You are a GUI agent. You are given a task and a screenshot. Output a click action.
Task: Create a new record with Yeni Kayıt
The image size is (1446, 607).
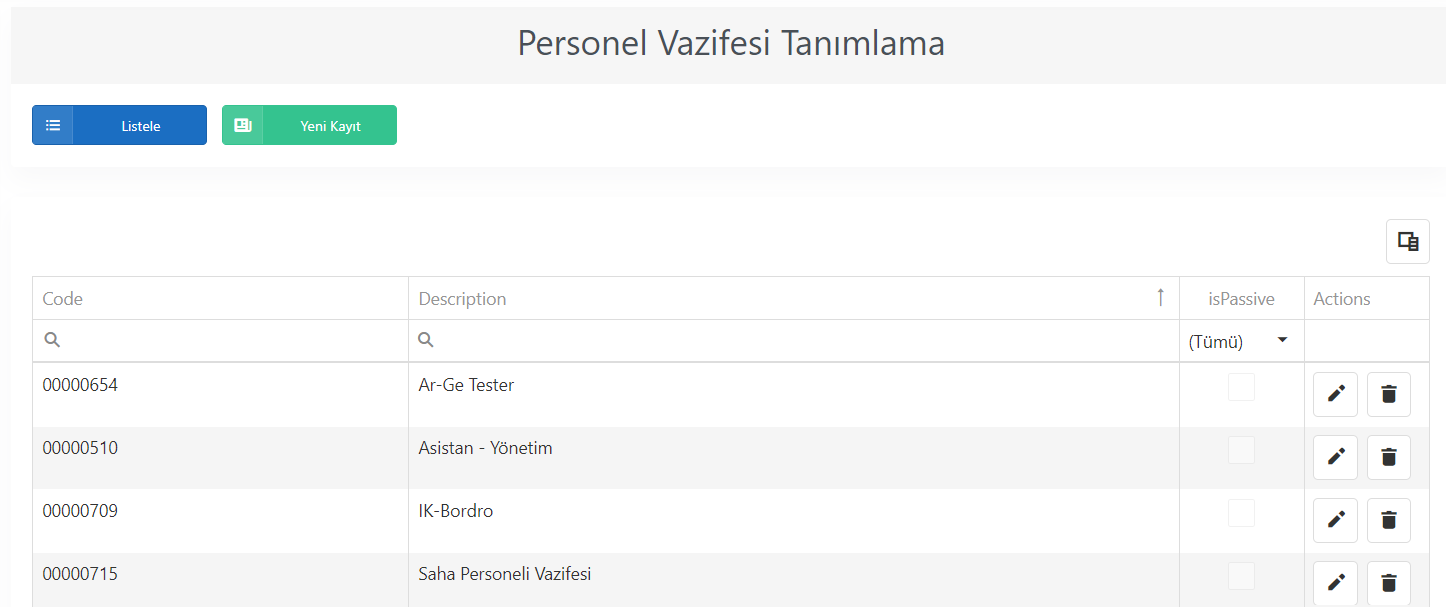(309, 125)
